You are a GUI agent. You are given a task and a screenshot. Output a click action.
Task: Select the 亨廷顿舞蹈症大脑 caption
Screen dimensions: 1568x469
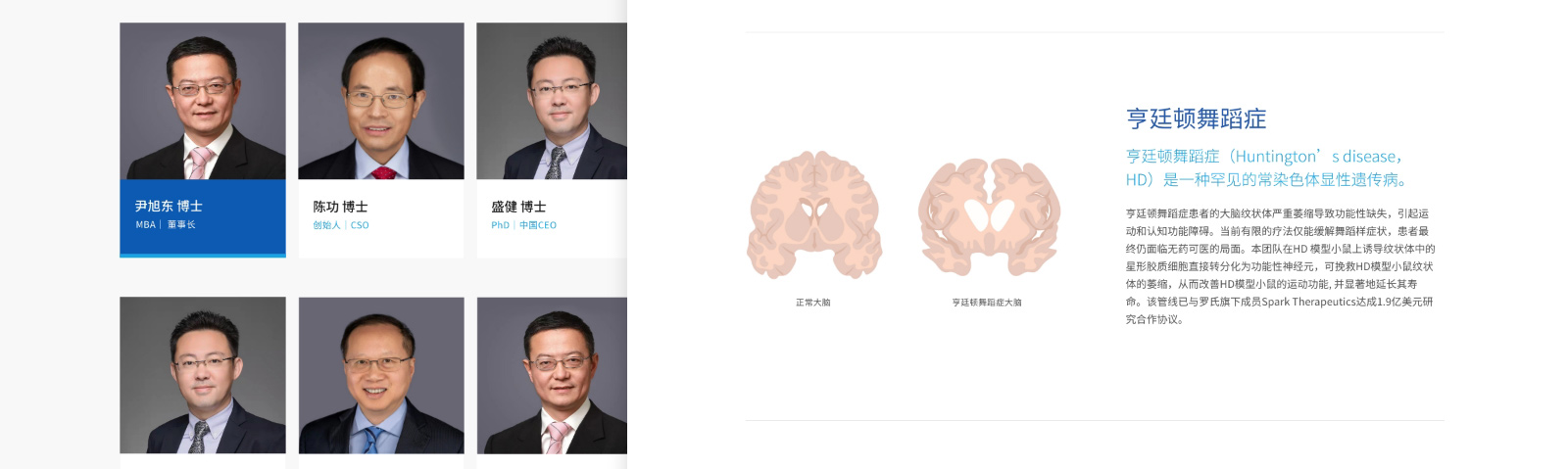pyautogui.click(x=987, y=303)
